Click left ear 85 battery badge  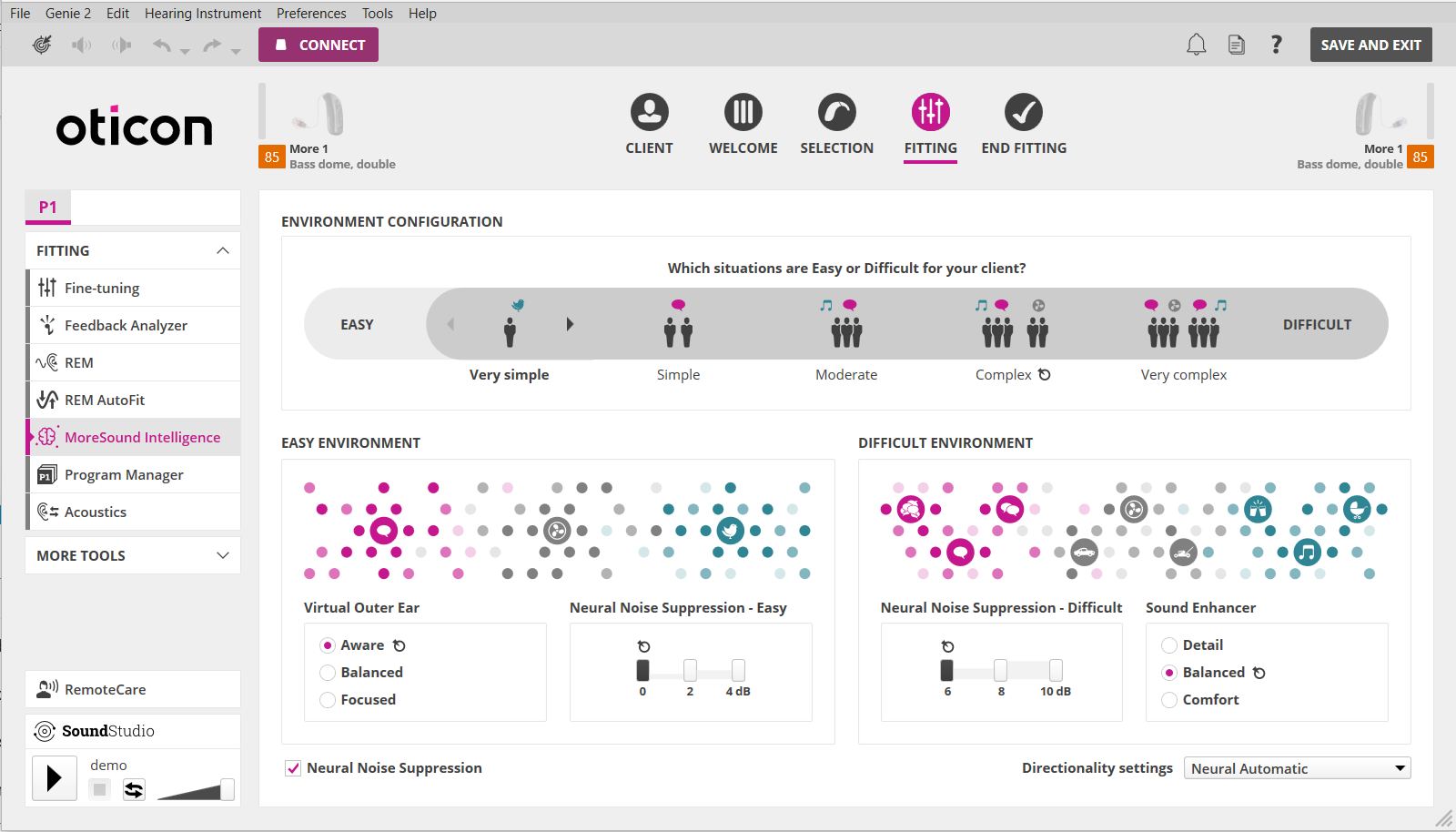coord(272,157)
